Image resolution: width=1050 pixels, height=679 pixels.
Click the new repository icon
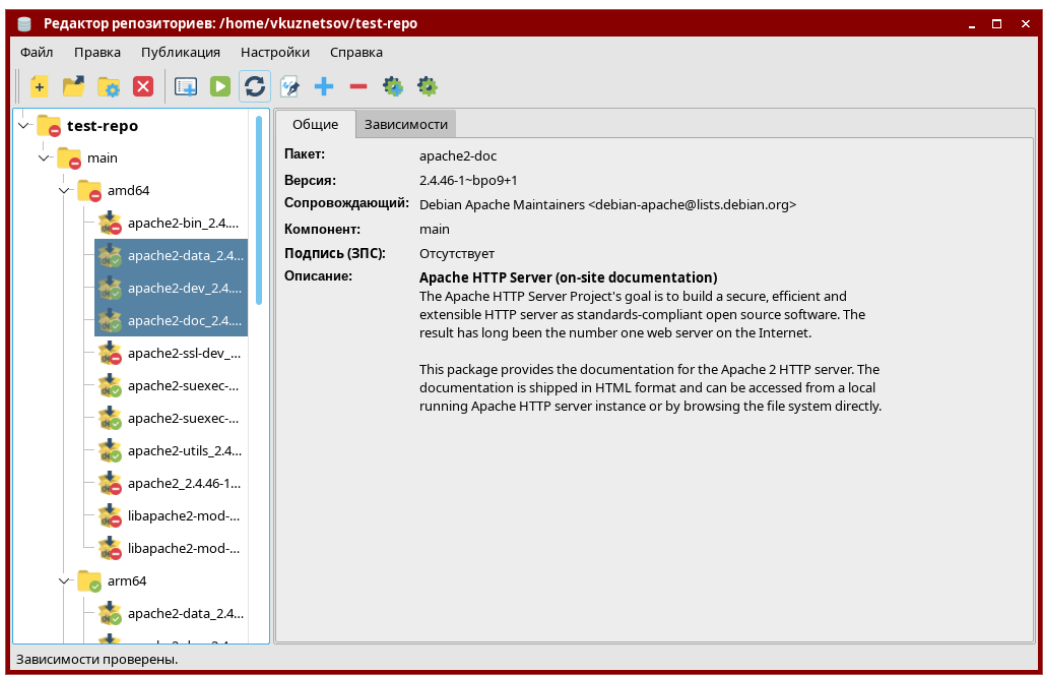click(x=39, y=87)
